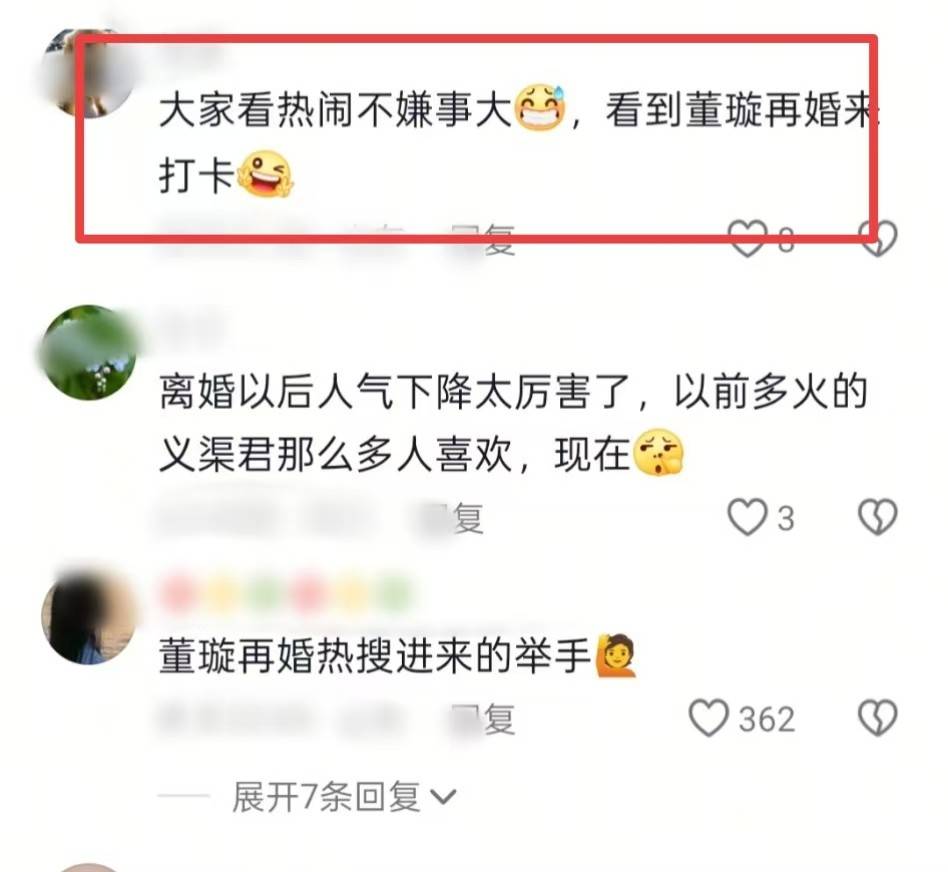Open the partially visible bottom avatar
948x872 pixels.
pos(91,867)
